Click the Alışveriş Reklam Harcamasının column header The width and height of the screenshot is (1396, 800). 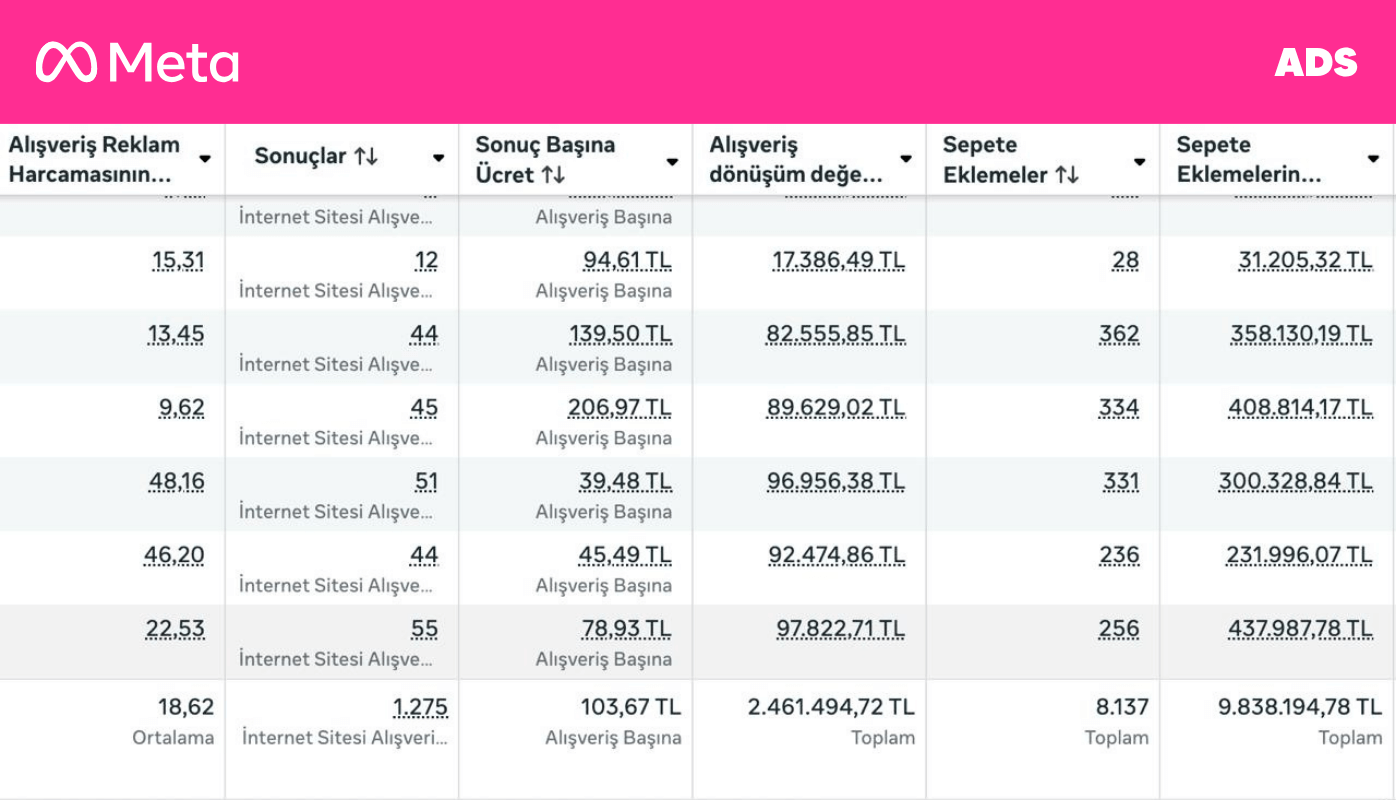94,159
